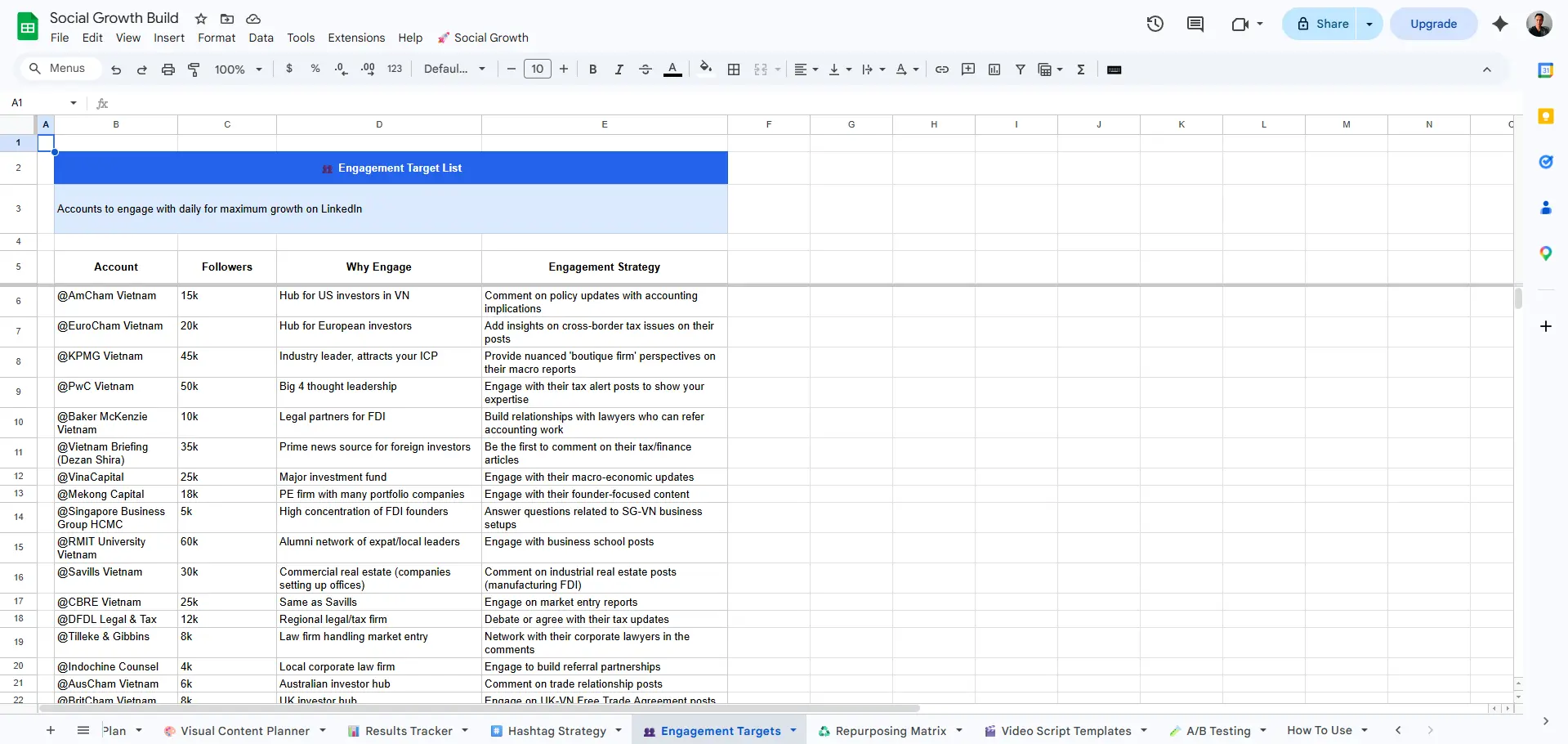The height and width of the screenshot is (744, 1568).
Task: Open Google Maps side panel
Action: click(x=1545, y=253)
